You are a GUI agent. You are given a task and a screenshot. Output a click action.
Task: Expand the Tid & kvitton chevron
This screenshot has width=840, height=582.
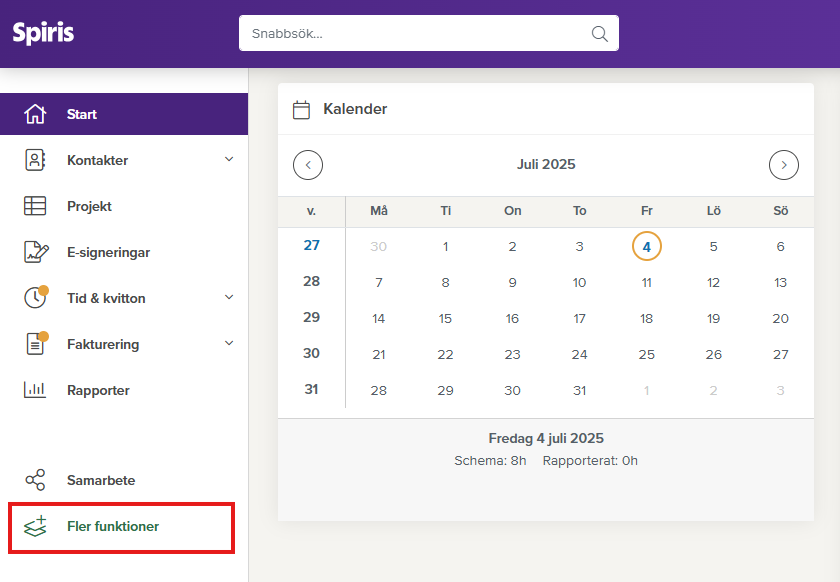pyautogui.click(x=229, y=298)
